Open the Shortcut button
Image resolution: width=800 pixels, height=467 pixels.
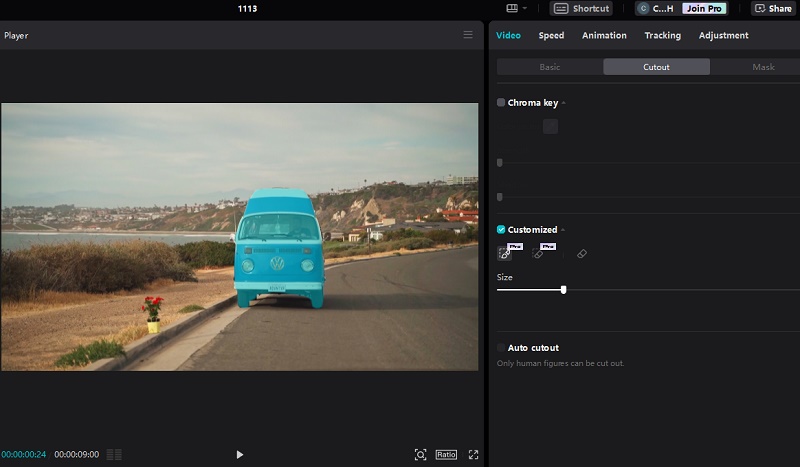[x=581, y=8]
